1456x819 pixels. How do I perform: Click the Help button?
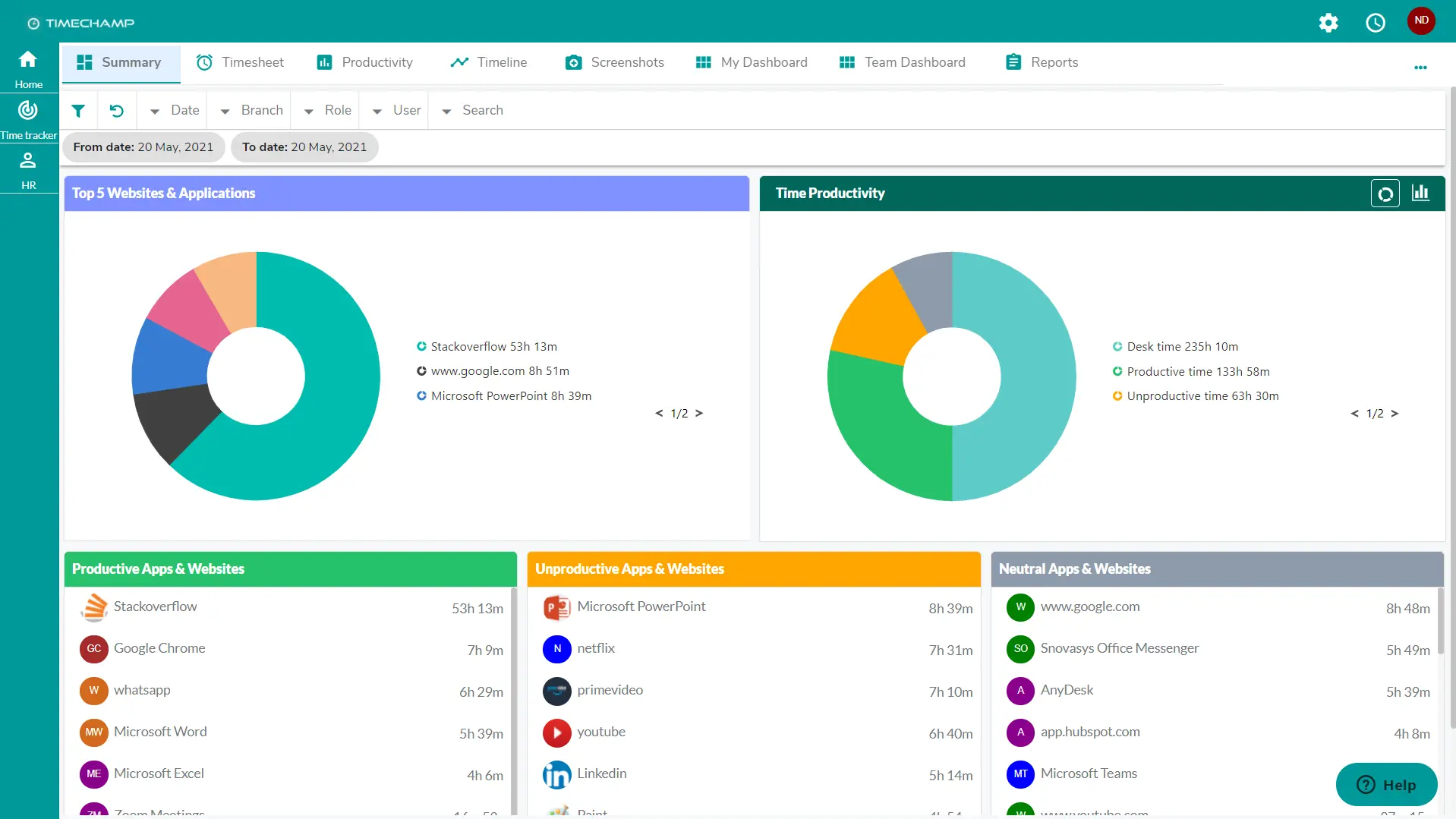(x=1386, y=785)
